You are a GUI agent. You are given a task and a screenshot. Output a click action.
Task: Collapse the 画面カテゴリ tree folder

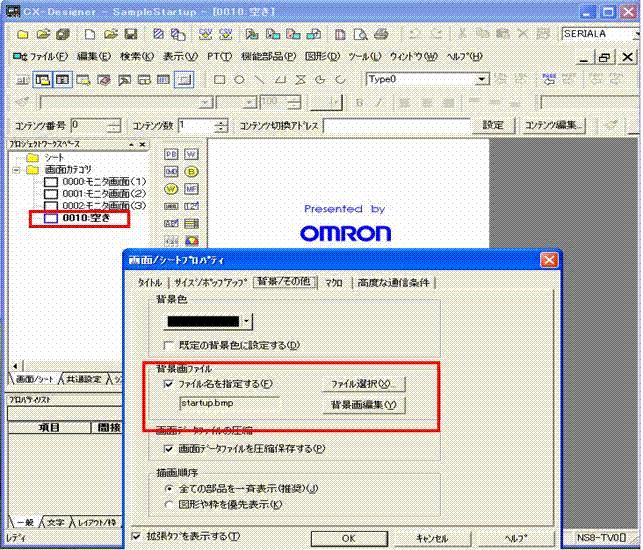click(x=16, y=170)
